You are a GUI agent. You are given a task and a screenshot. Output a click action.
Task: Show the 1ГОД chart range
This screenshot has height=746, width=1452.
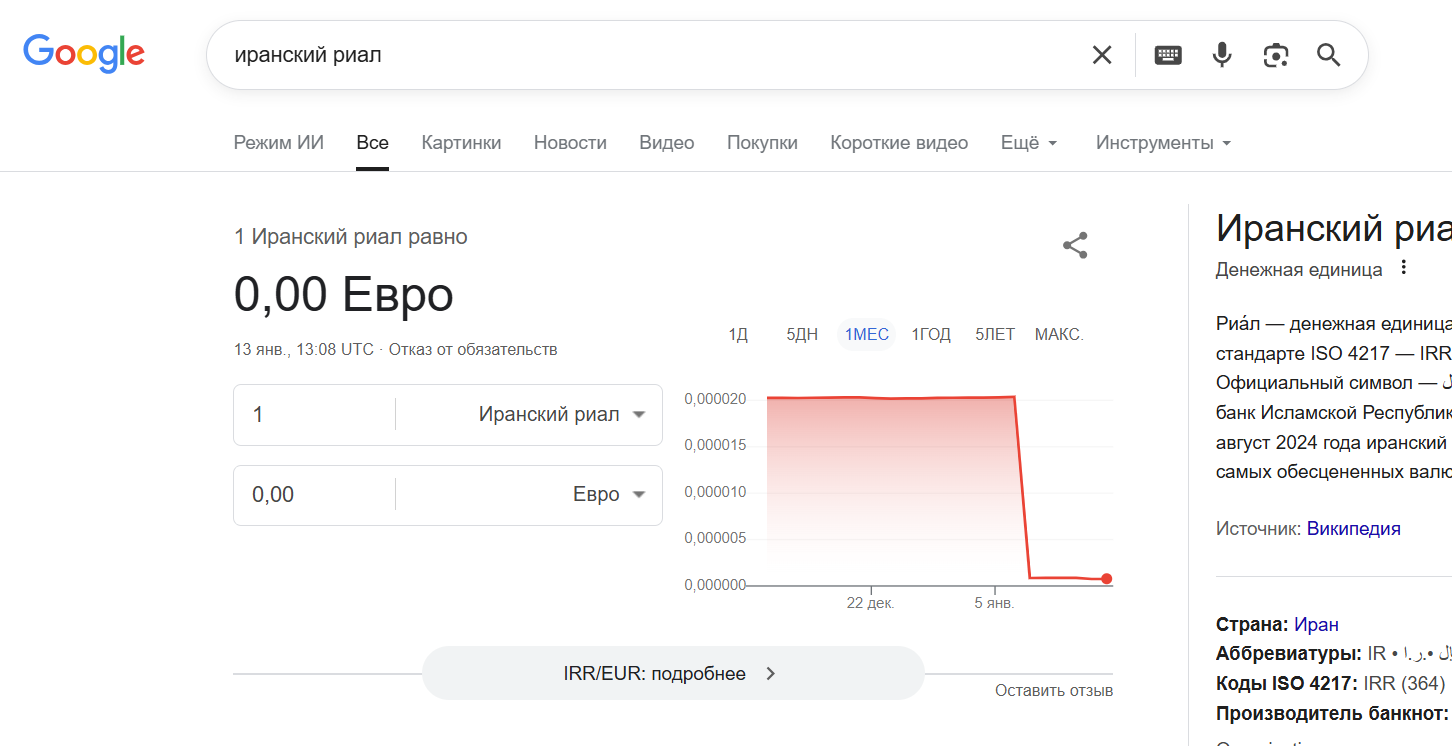(x=931, y=334)
